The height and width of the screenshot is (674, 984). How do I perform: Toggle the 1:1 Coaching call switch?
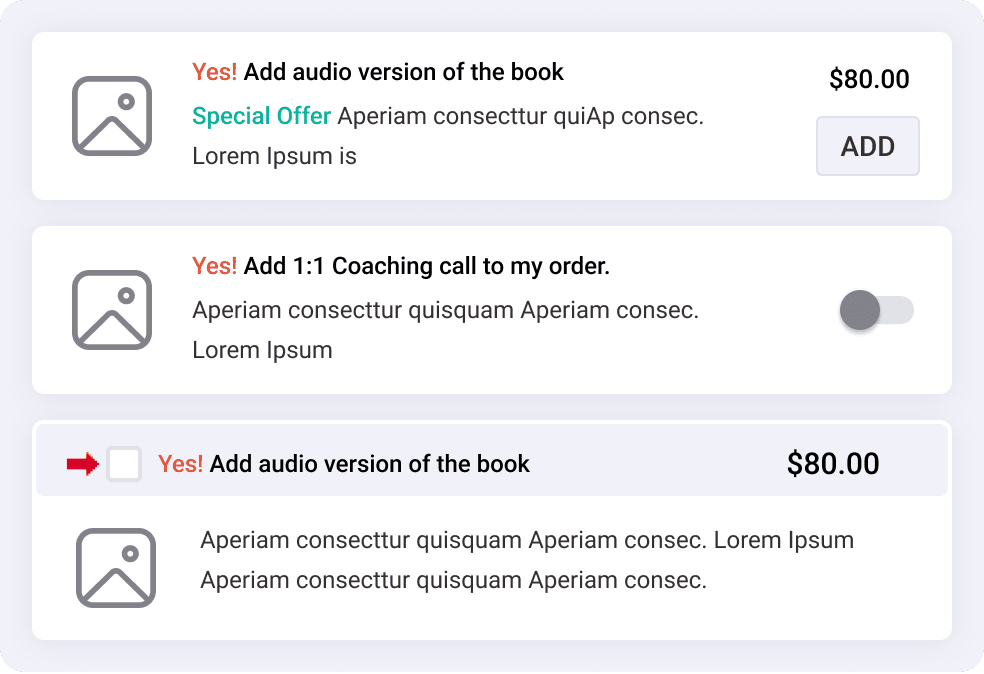(877, 310)
